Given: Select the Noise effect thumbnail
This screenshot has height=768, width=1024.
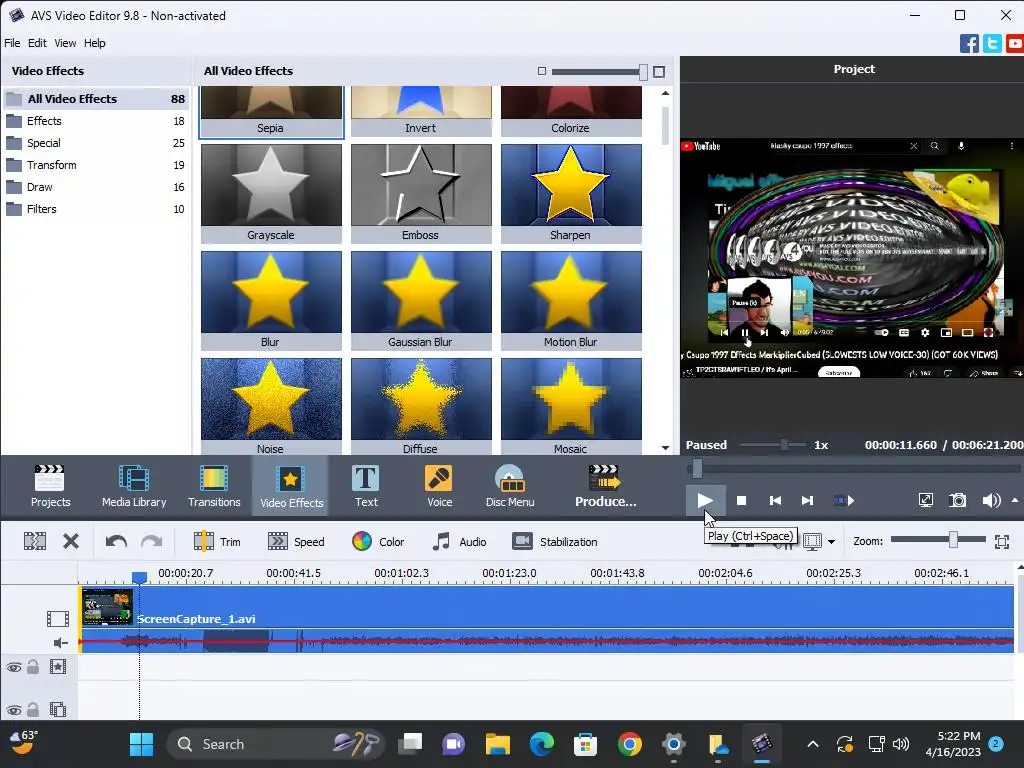Looking at the screenshot, I should [x=271, y=406].
